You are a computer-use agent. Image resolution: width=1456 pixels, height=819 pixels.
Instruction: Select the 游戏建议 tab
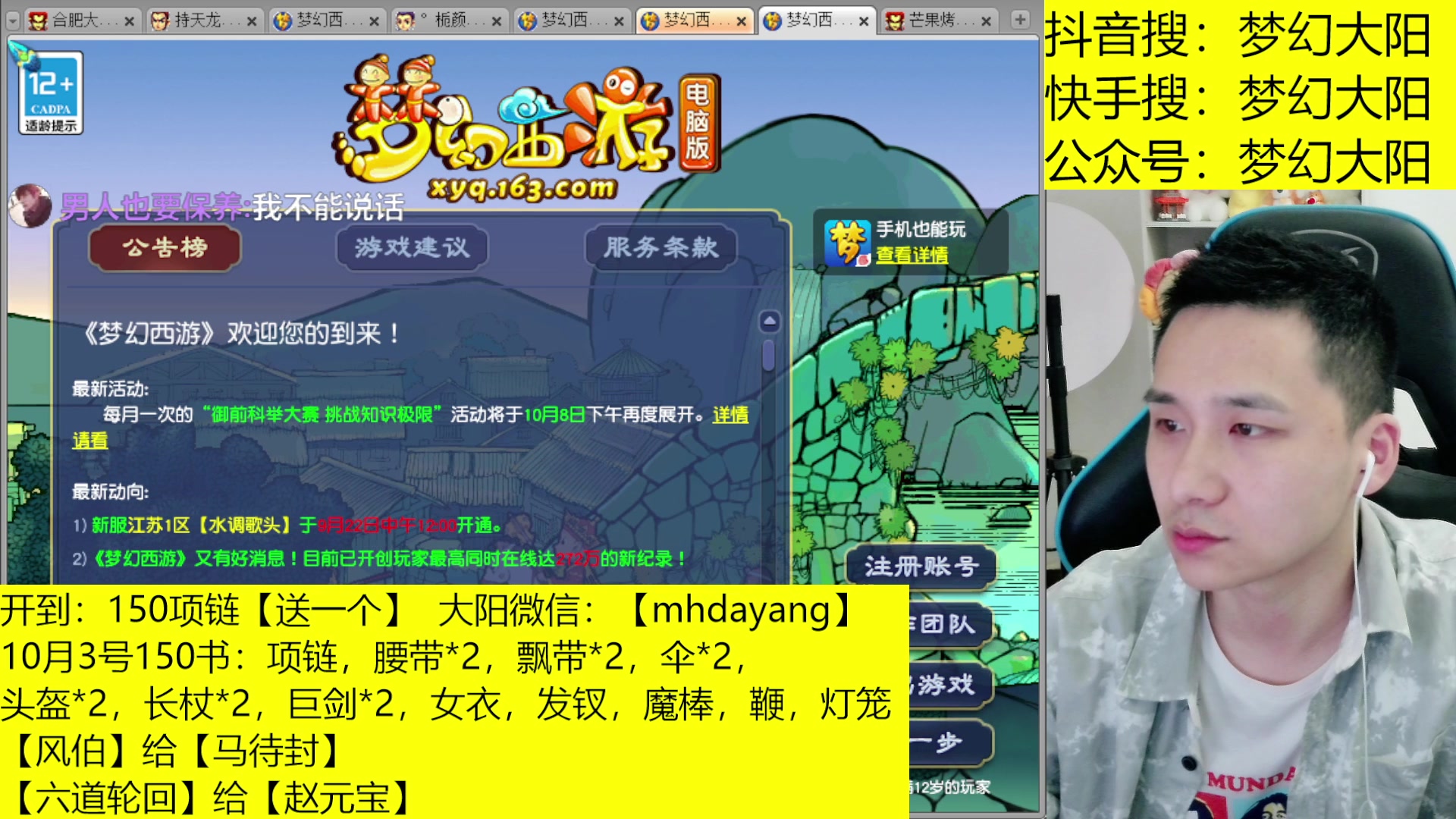(412, 248)
